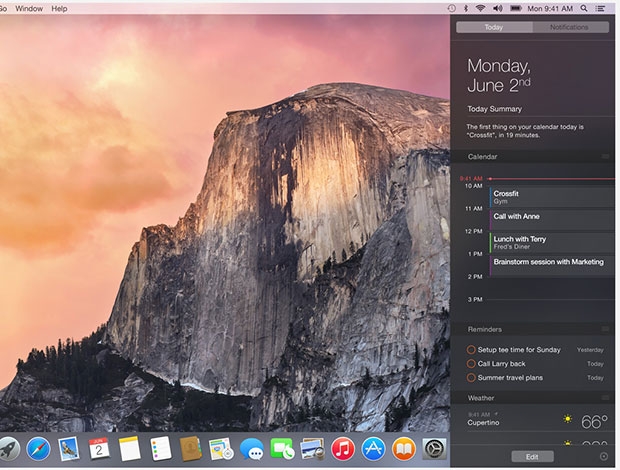Click the Calendar widget header handle
The height and width of the screenshot is (470, 620).
click(x=605, y=157)
